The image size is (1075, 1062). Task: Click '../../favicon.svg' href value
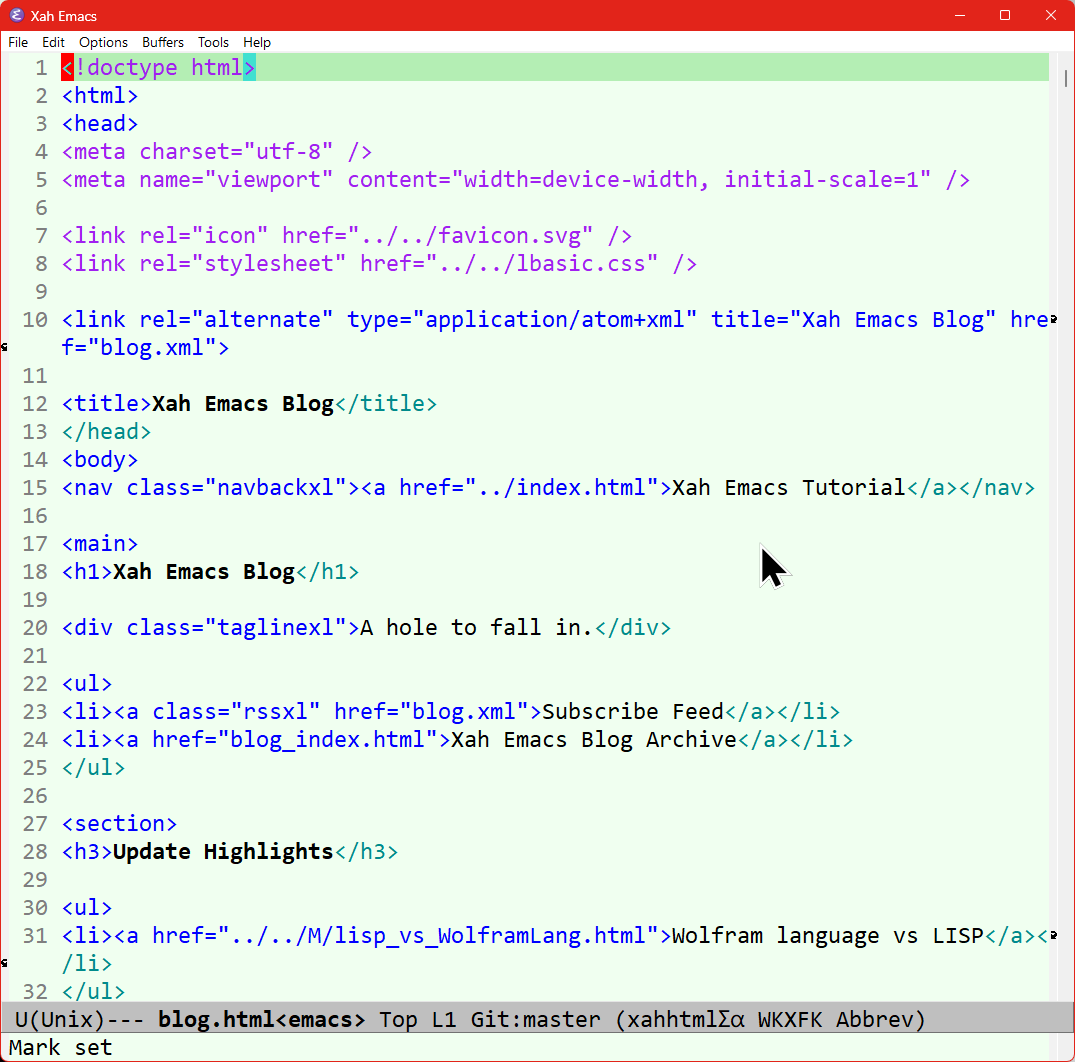pyautogui.click(x=470, y=236)
